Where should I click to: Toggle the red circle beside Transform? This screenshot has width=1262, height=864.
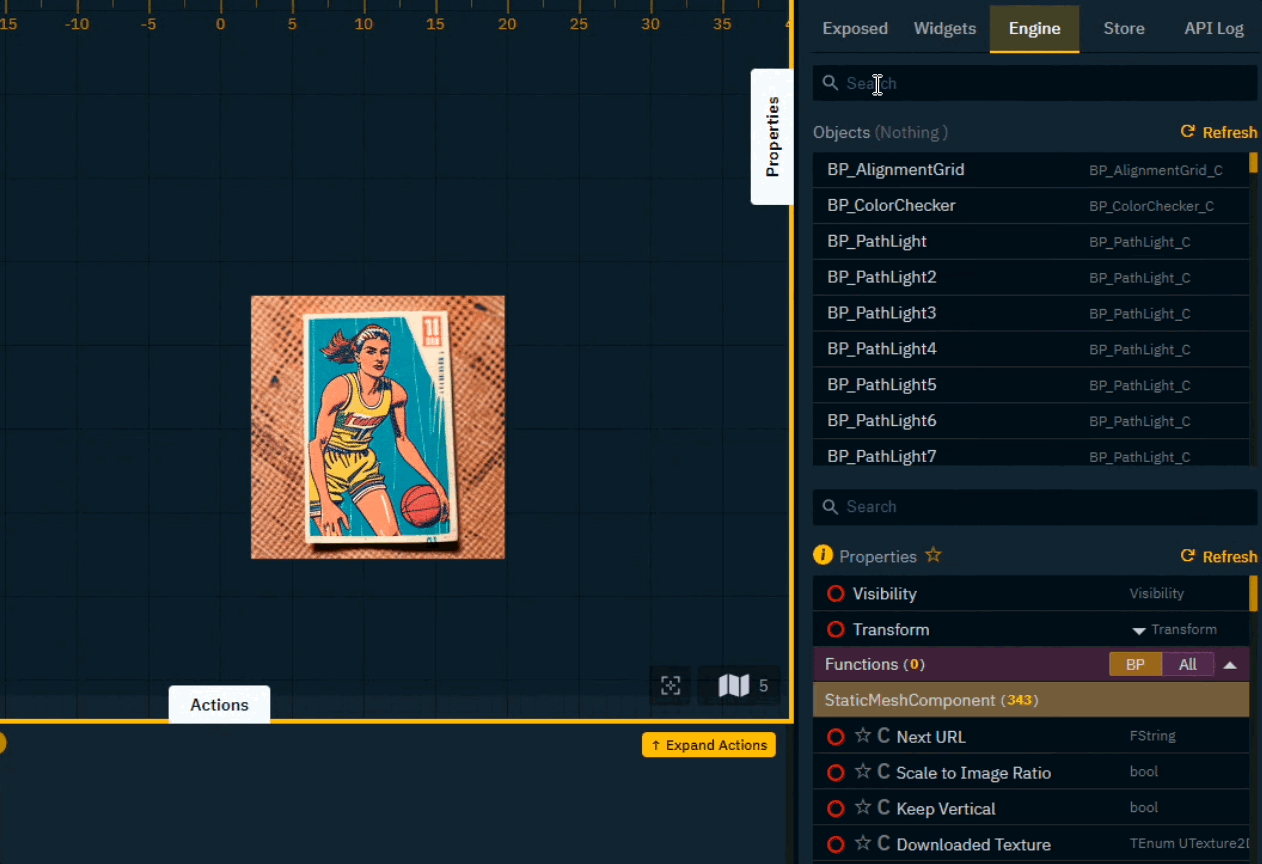(836, 630)
